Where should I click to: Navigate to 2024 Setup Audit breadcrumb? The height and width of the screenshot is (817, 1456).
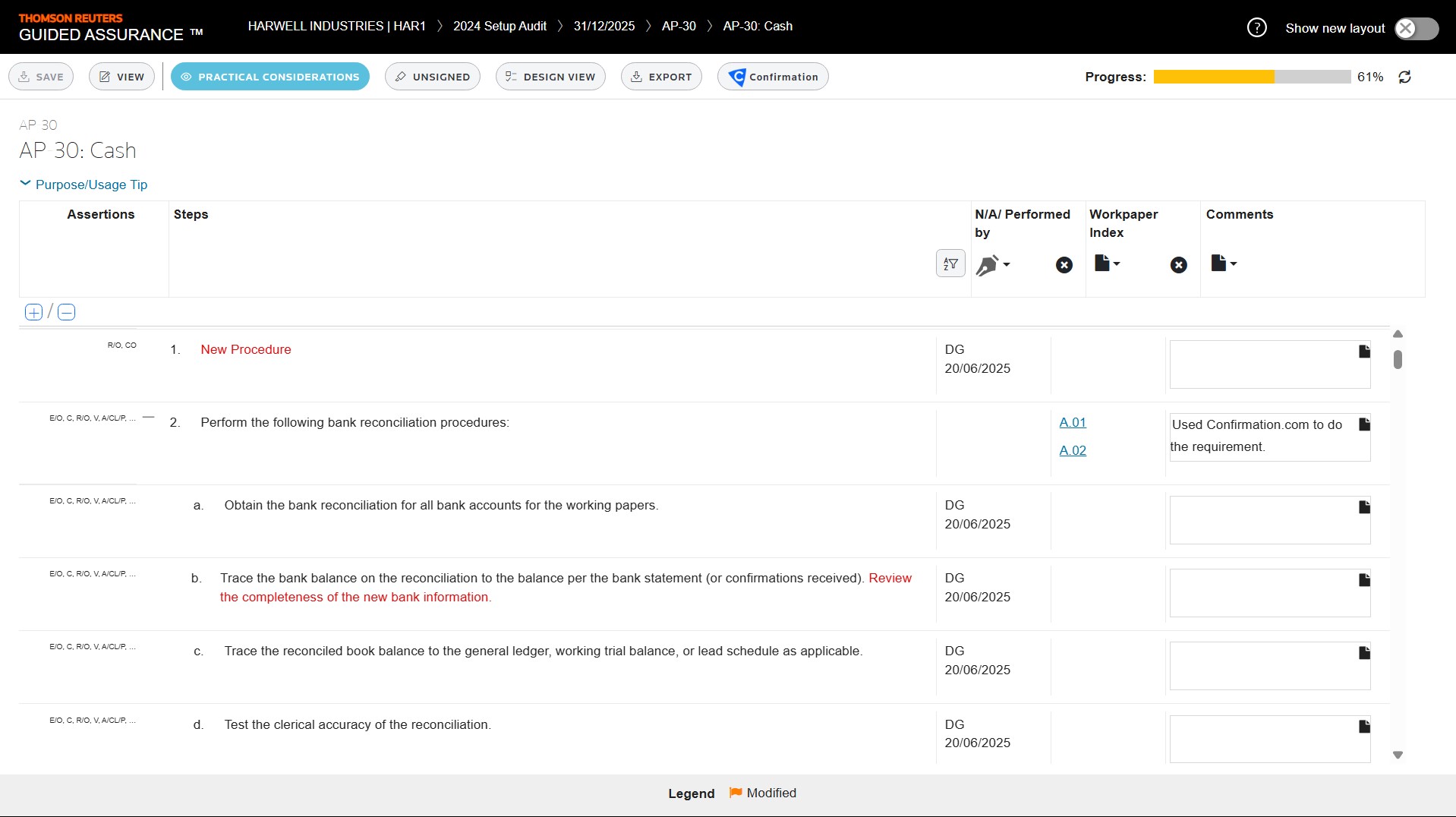pos(500,26)
